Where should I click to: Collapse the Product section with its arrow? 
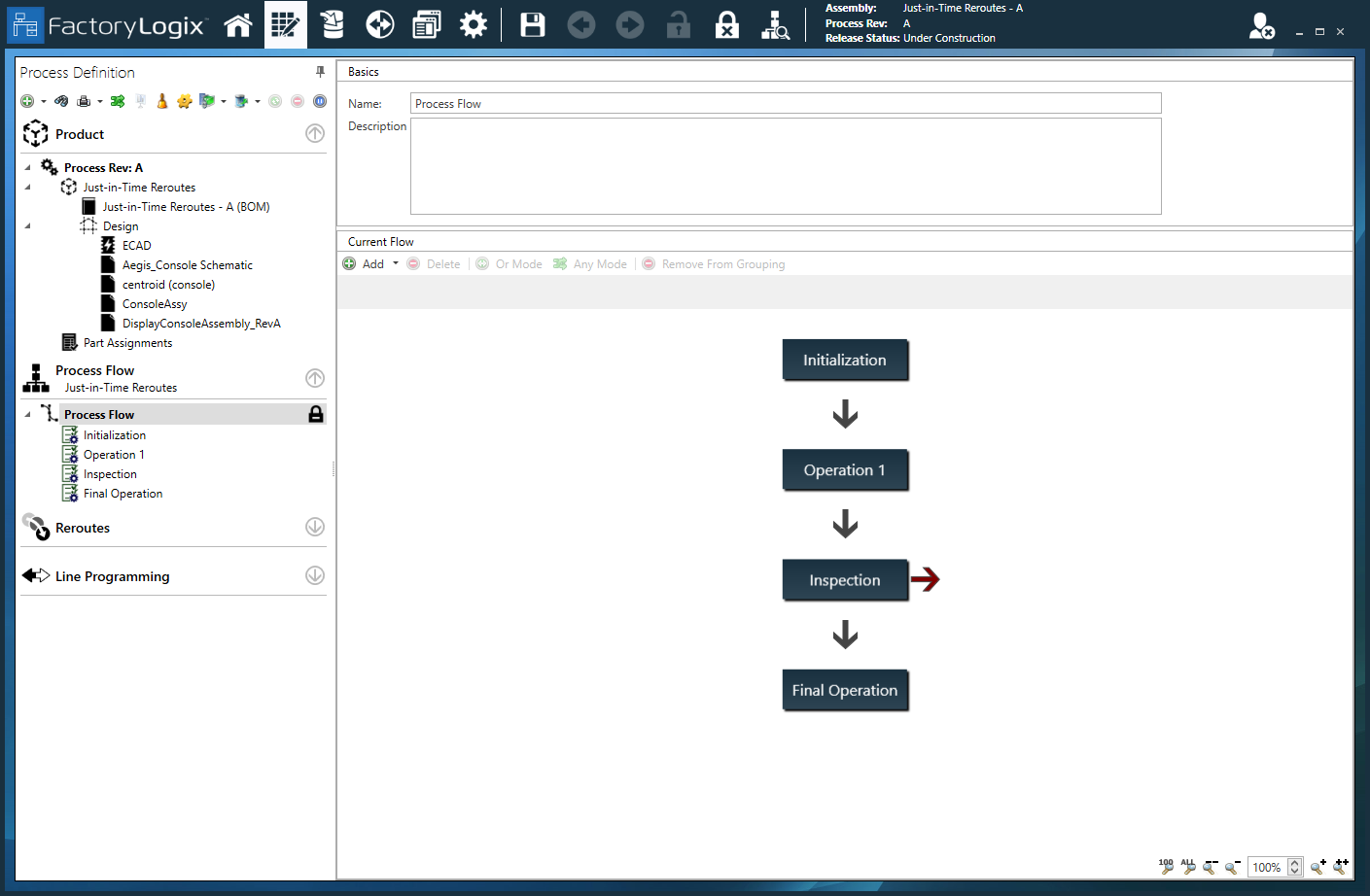[315, 134]
